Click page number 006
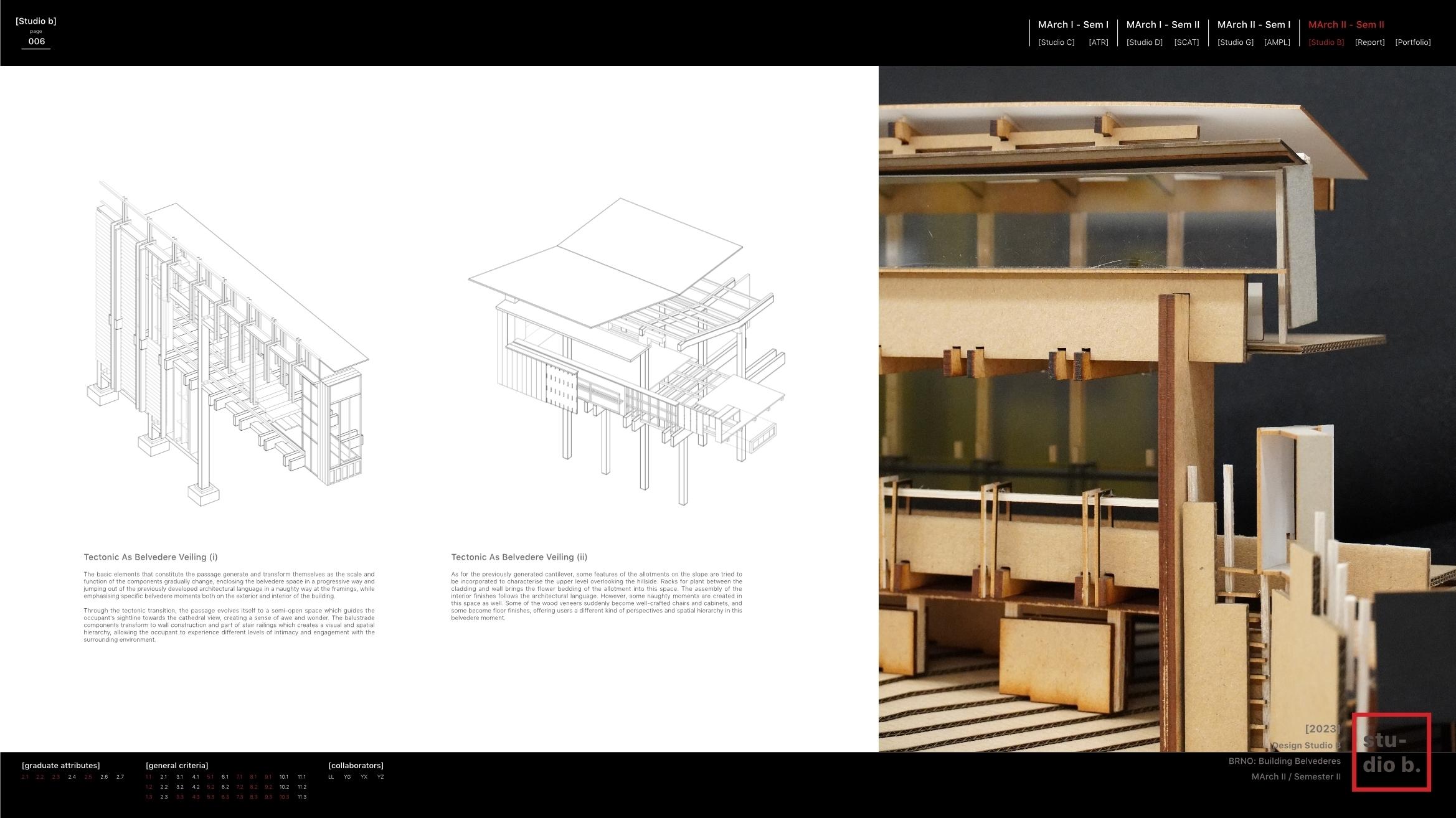Screen dimensions: 1456x818 click(37, 42)
